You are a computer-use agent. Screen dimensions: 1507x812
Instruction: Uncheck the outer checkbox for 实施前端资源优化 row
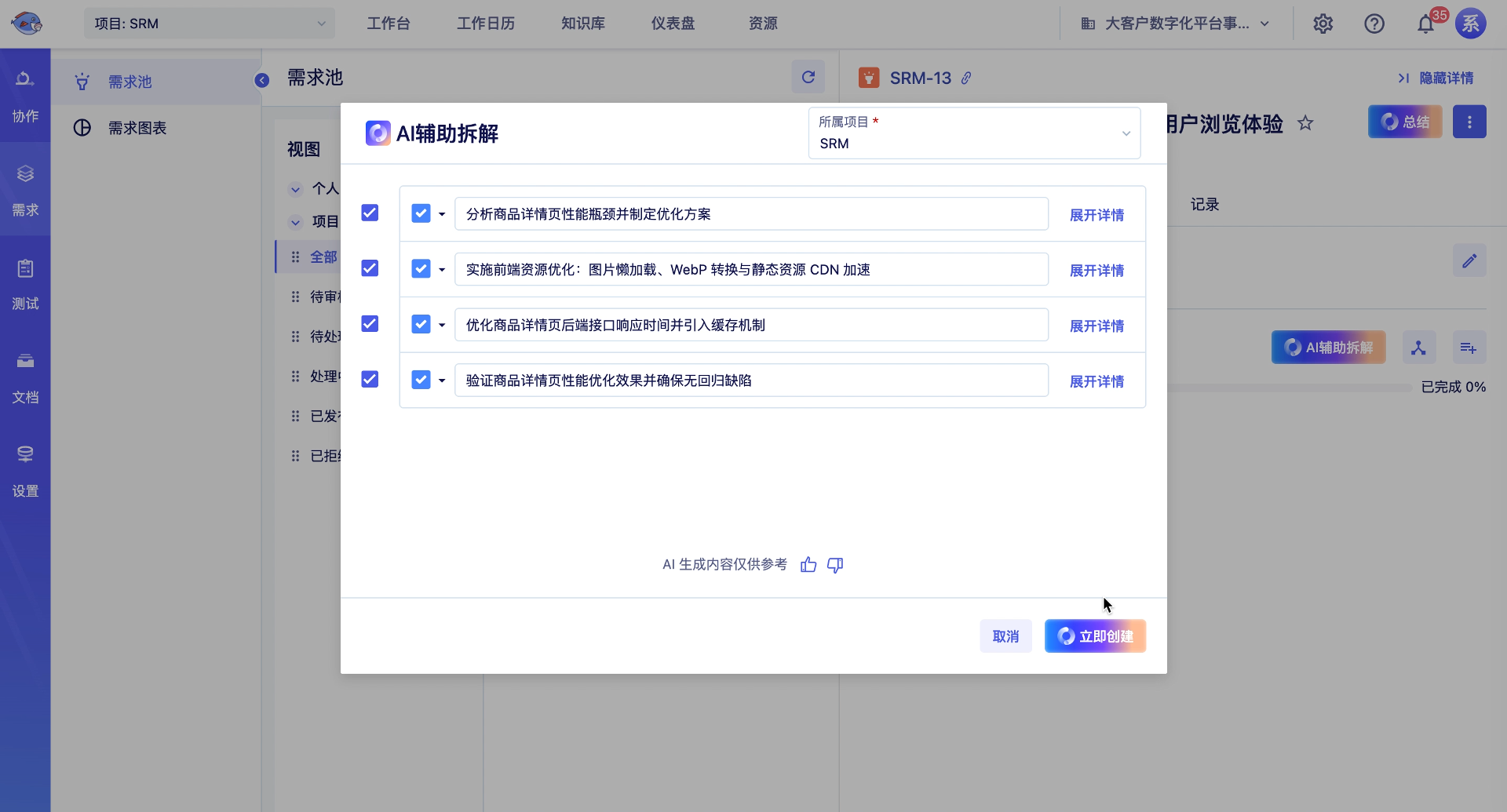[x=370, y=268]
